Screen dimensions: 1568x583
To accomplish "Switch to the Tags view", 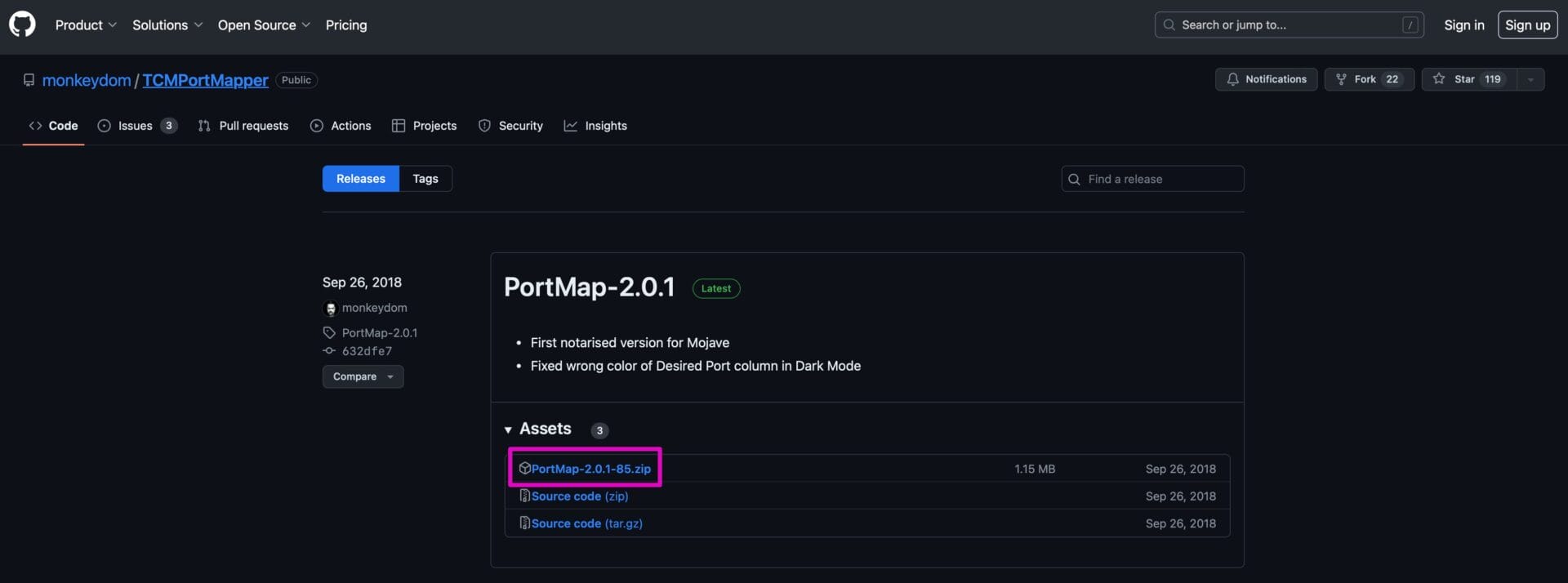I will tap(425, 179).
